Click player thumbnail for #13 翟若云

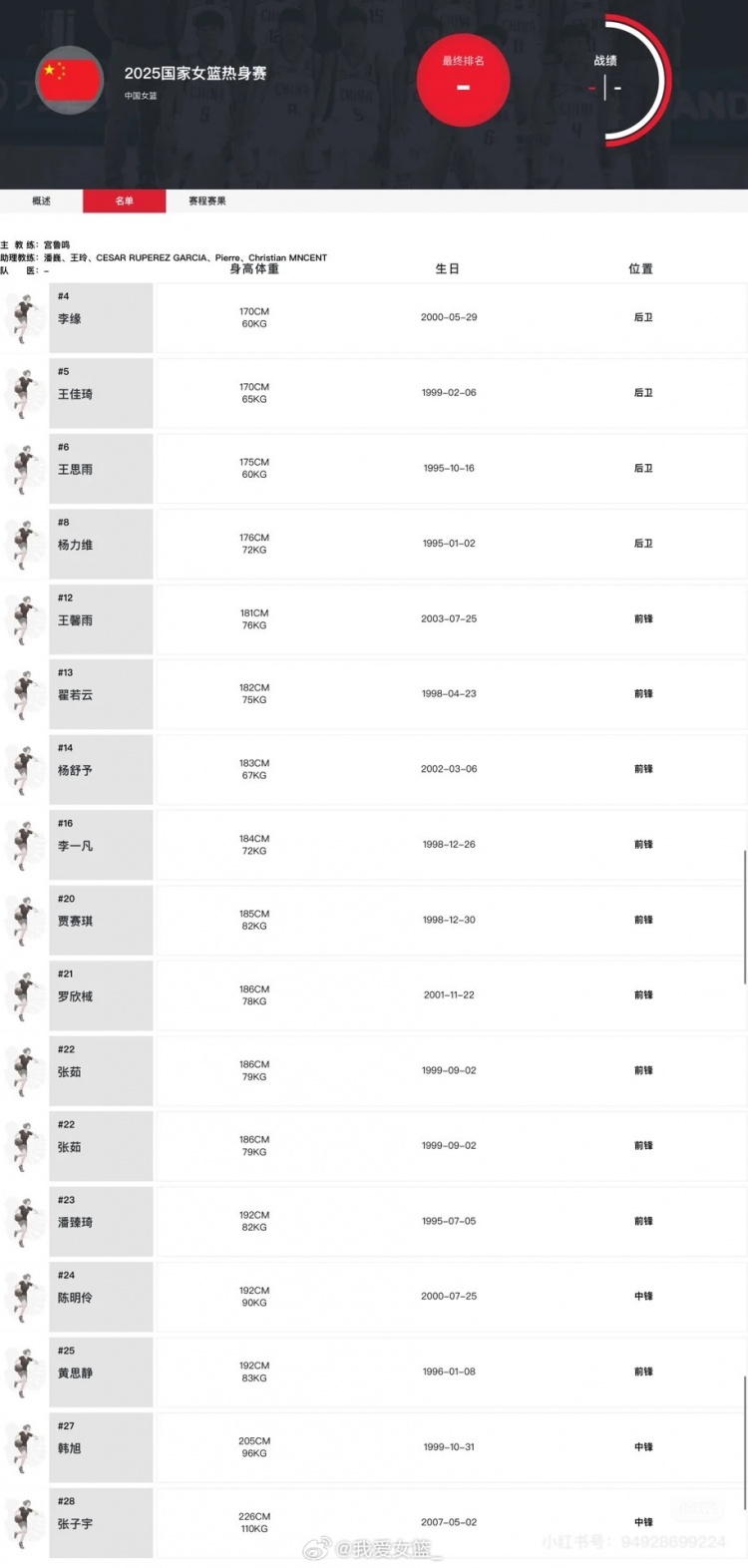[22, 695]
